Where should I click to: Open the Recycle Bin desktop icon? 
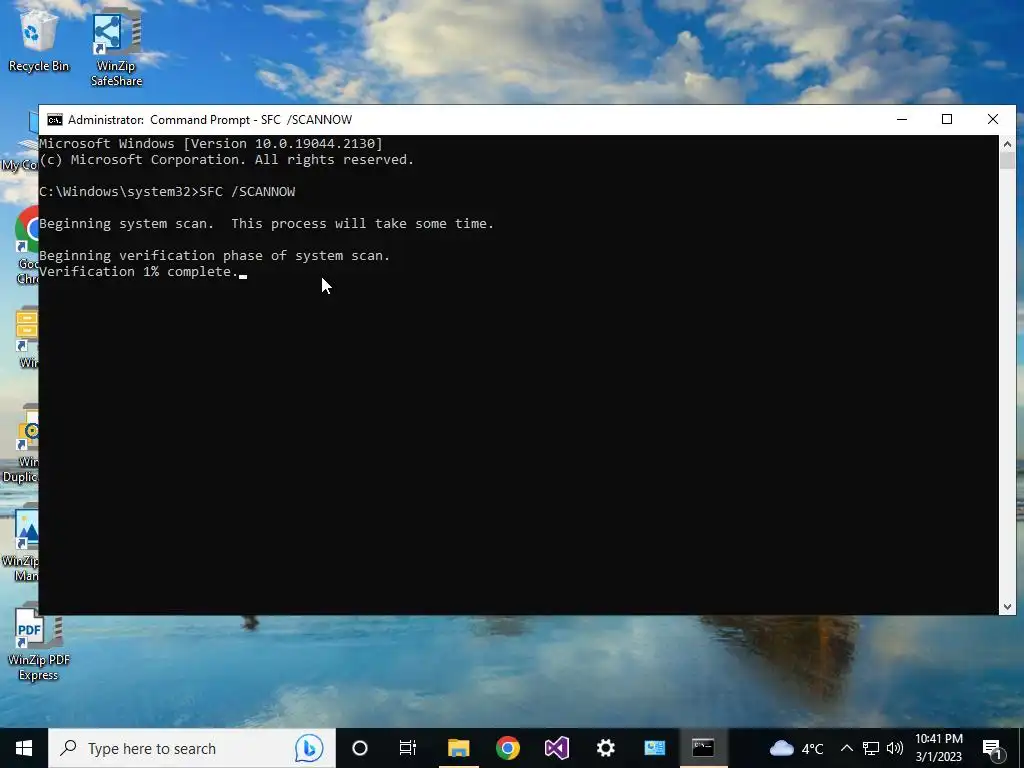click(38, 39)
